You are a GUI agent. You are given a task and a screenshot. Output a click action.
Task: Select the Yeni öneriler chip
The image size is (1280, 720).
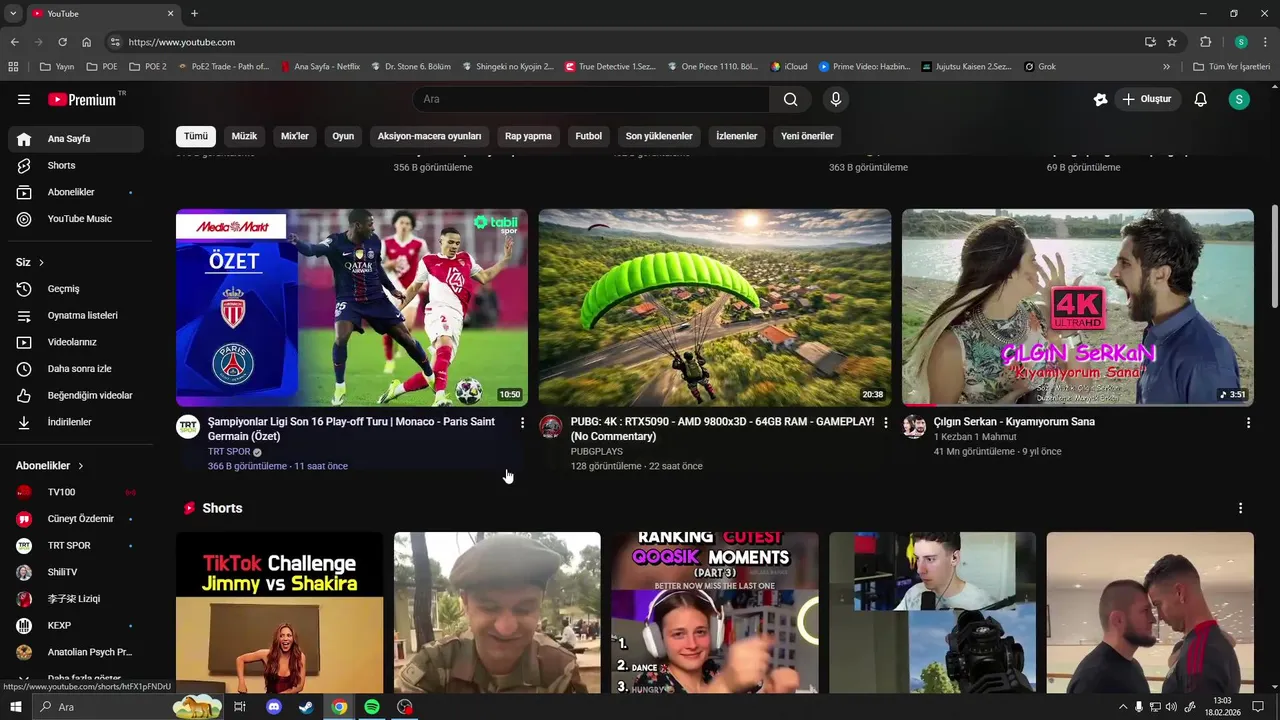807,136
